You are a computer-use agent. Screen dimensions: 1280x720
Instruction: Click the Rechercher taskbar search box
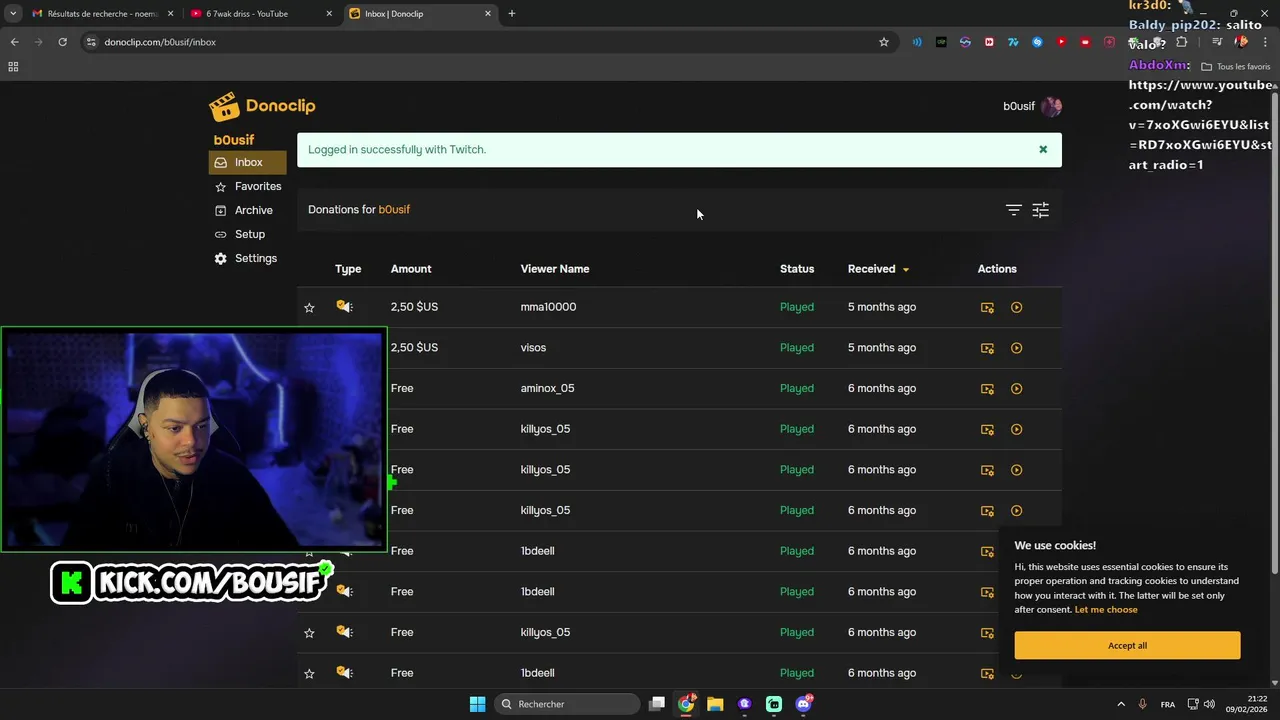click(568, 704)
